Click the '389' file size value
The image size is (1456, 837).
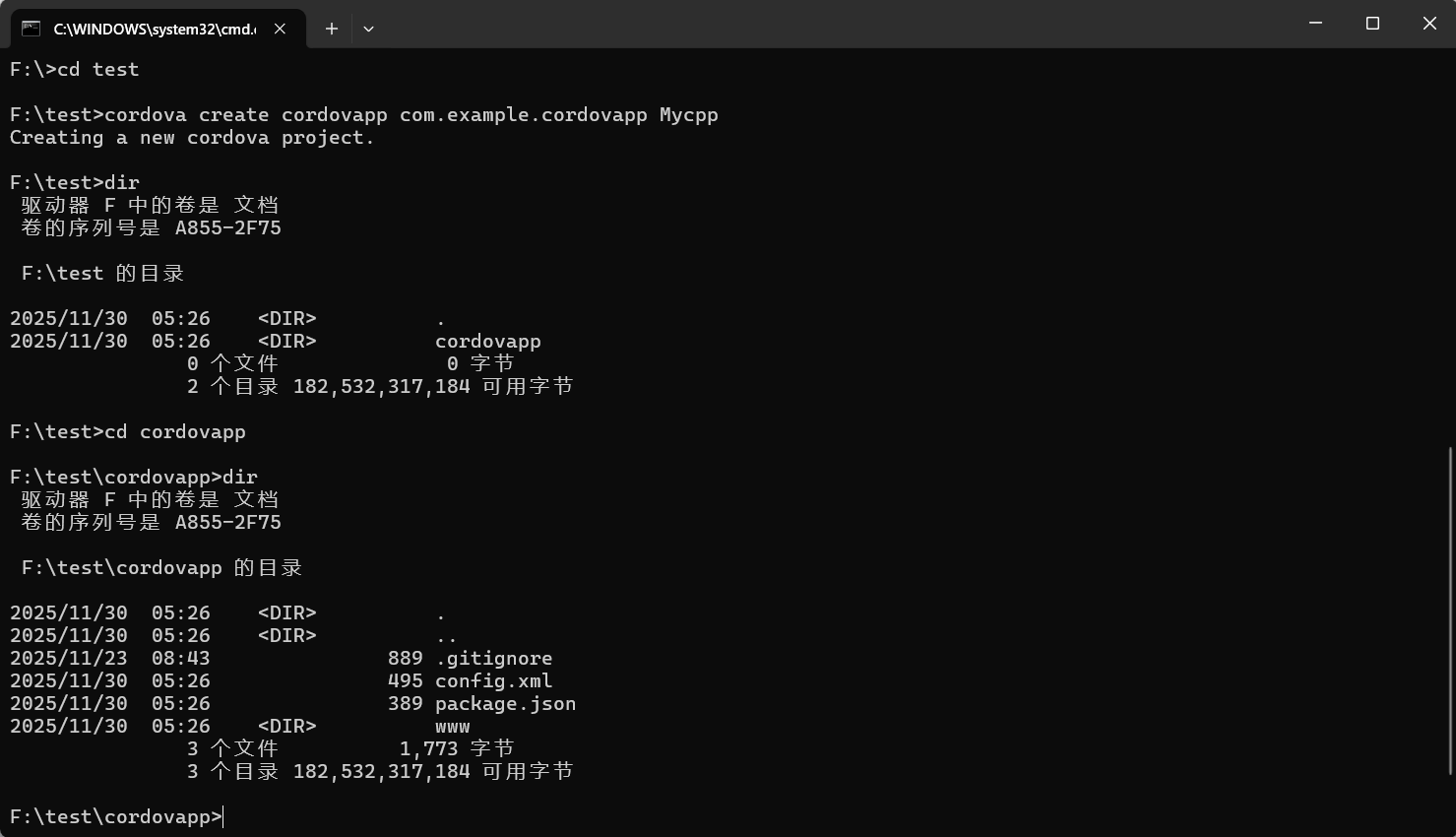406,703
